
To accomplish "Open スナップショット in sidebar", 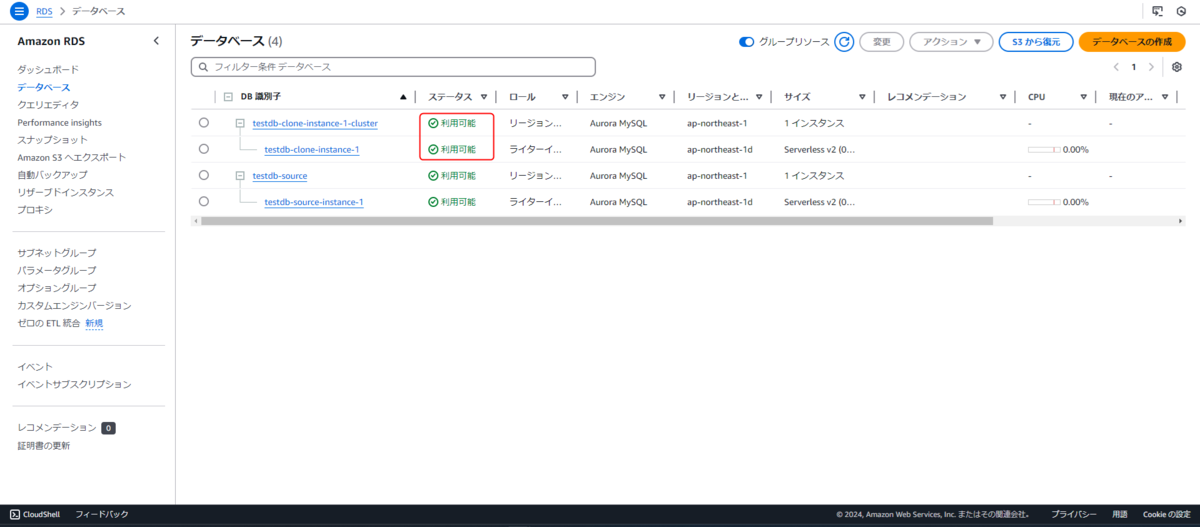I will pyautogui.click(x=52, y=140).
